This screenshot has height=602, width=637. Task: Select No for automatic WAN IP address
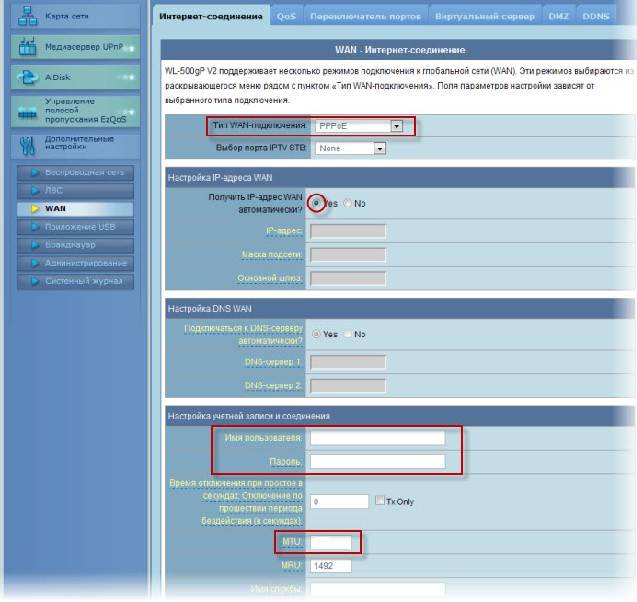(x=347, y=203)
